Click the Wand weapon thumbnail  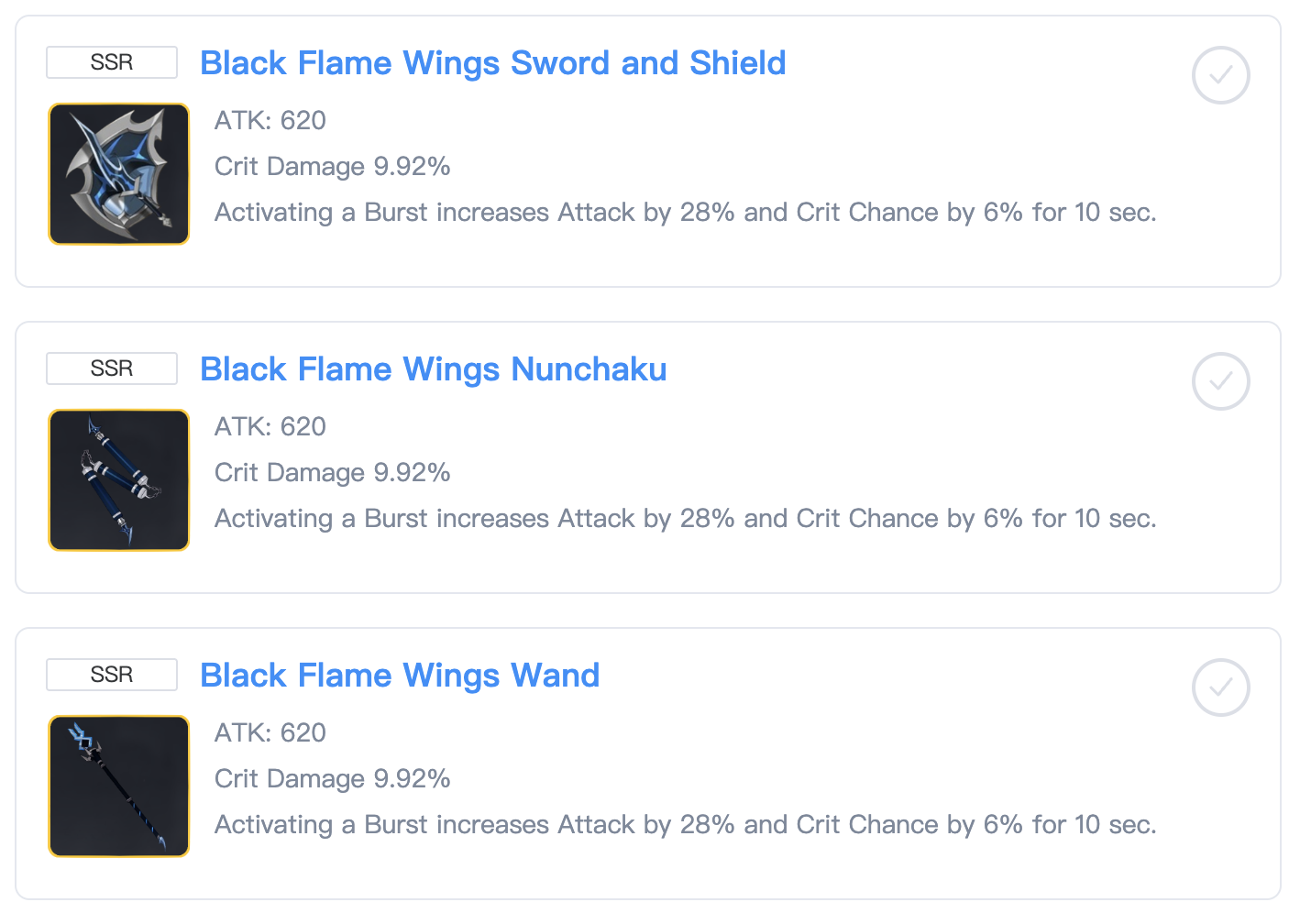pos(118,786)
